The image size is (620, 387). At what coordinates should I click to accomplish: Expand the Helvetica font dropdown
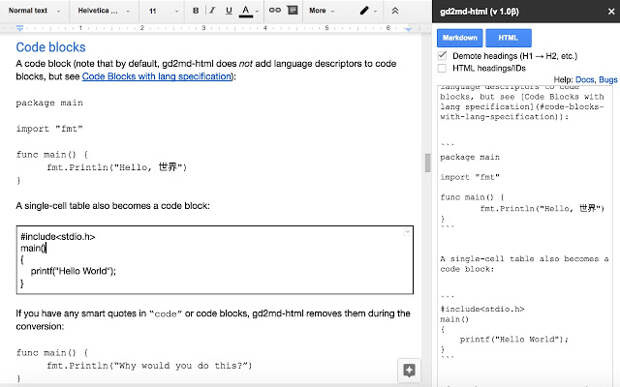(x=104, y=11)
